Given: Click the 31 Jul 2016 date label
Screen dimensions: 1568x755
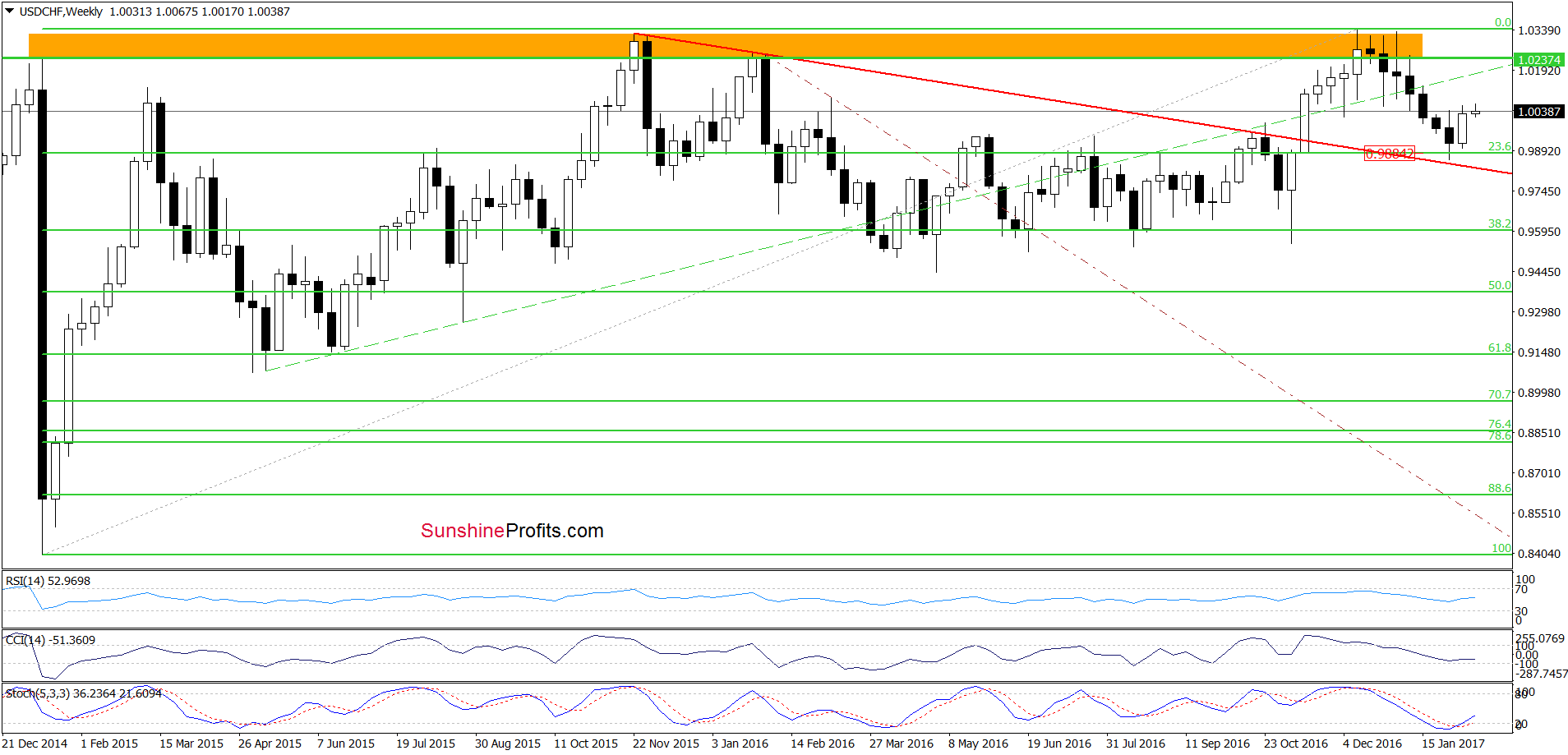Looking at the screenshot, I should pos(1136,743).
